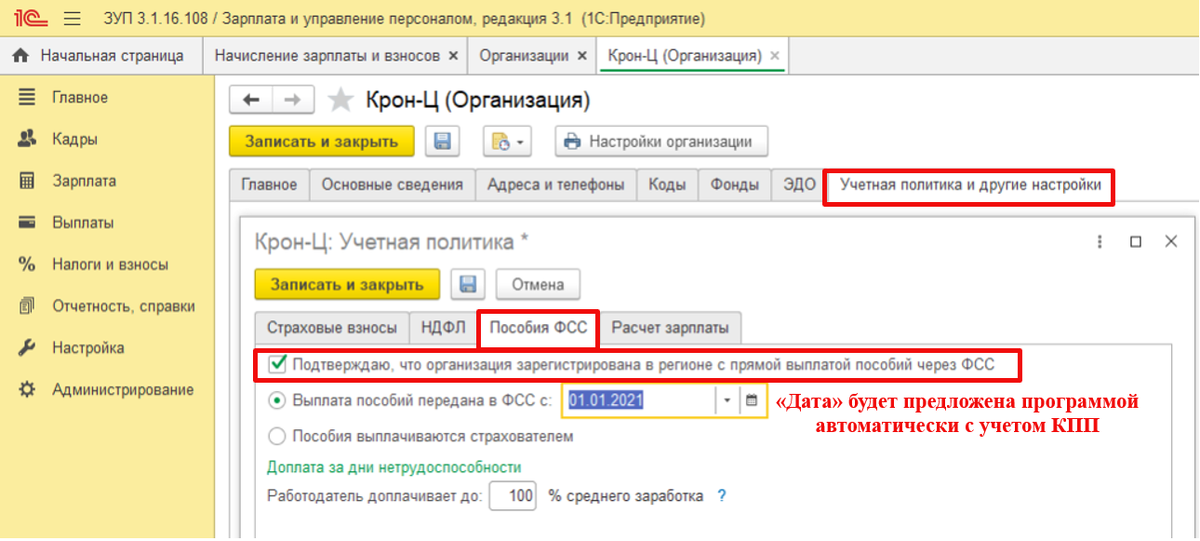Switch to the Коды tab
The image size is (1200, 541).
[x=667, y=185]
